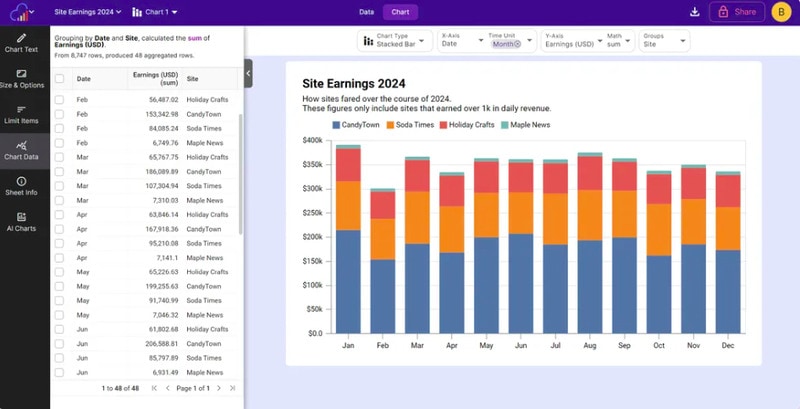Check the first Feb Holiday Crafts row

point(60,100)
